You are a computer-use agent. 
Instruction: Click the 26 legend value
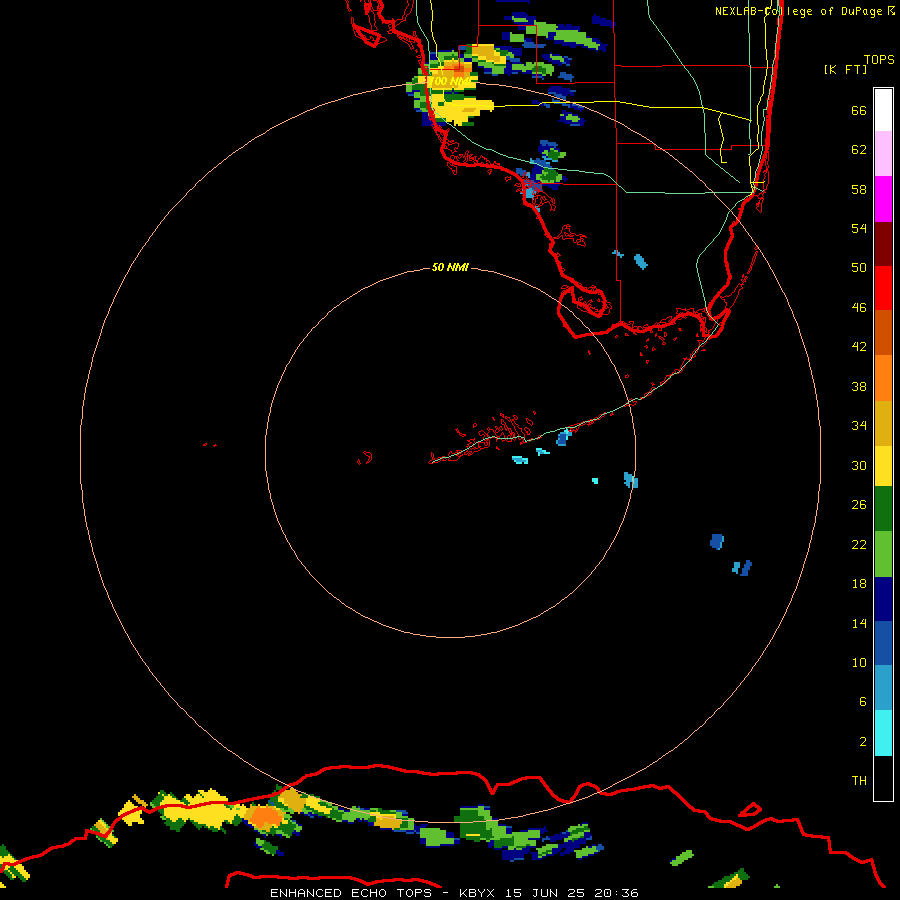859,505
